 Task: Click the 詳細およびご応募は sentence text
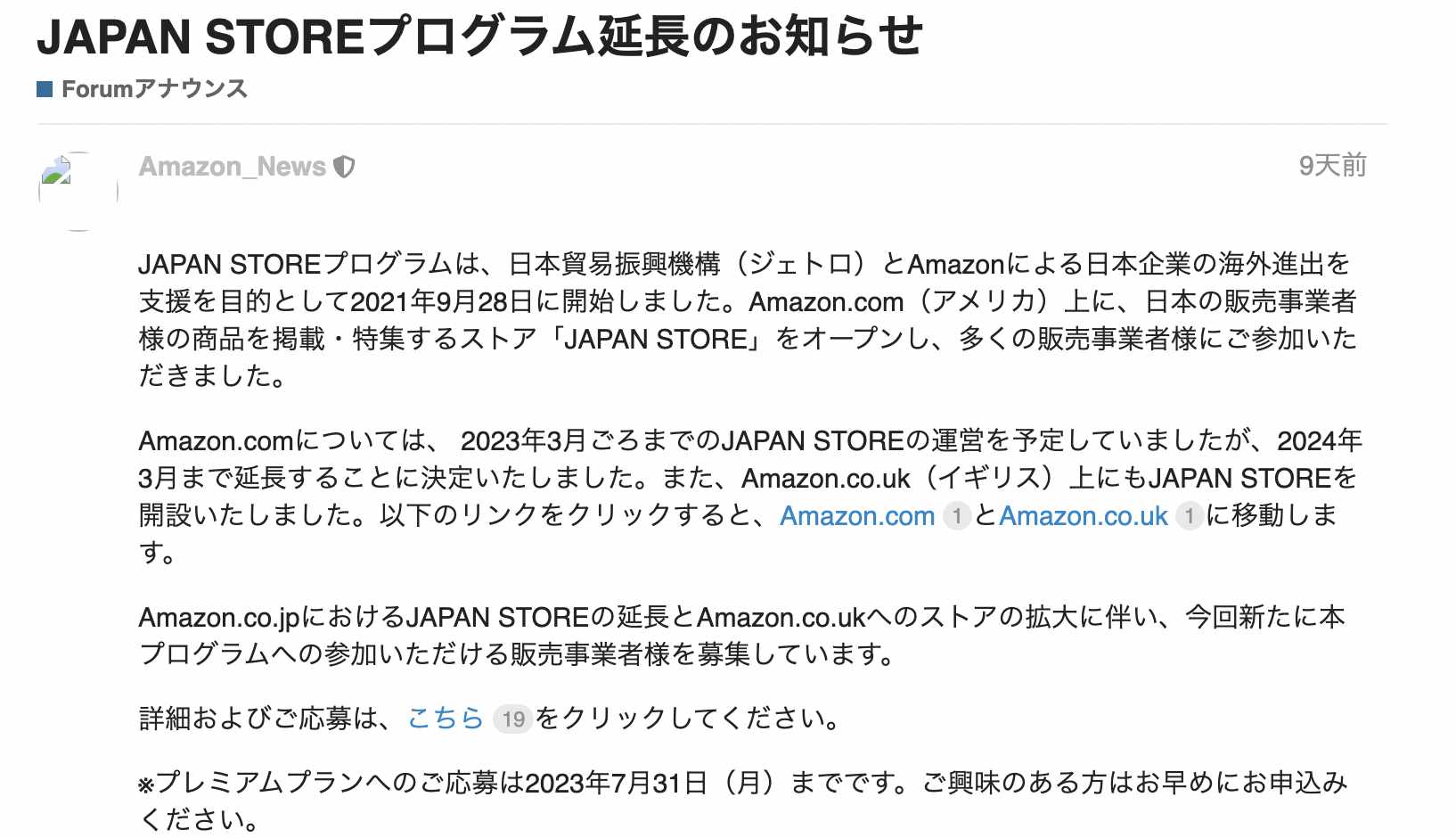click(489, 718)
